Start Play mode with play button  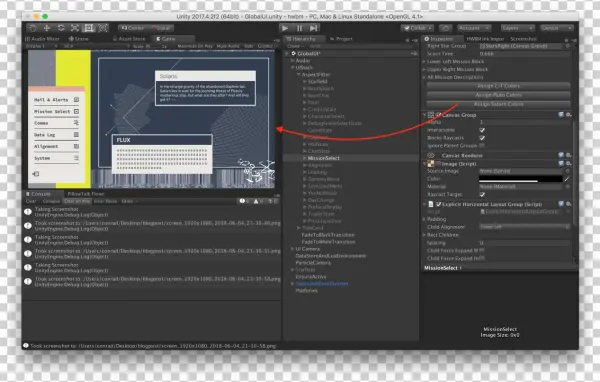[x=285, y=28]
